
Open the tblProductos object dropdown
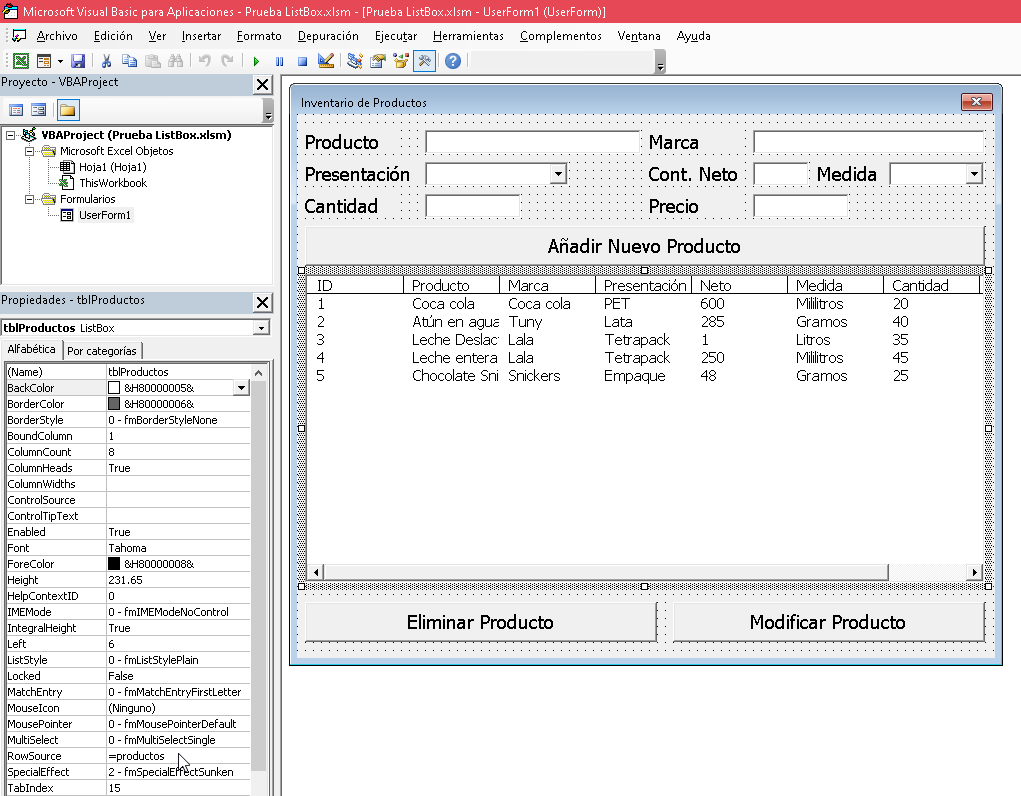coord(261,328)
